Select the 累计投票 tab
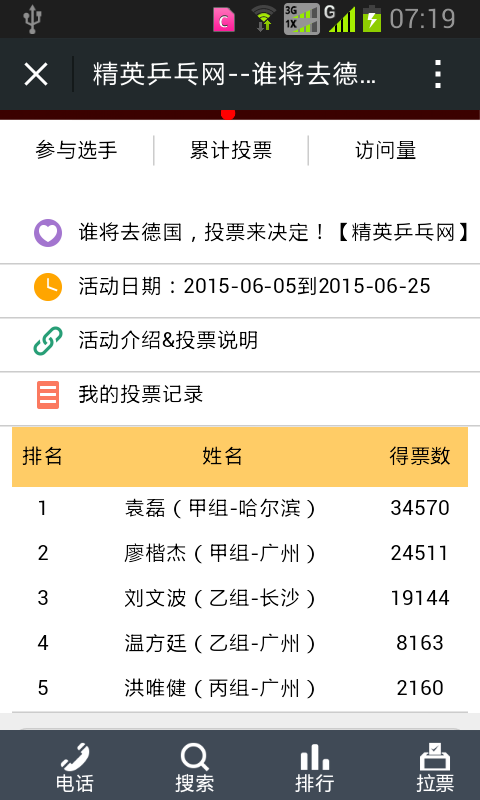This screenshot has height=800, width=480. coord(231,151)
